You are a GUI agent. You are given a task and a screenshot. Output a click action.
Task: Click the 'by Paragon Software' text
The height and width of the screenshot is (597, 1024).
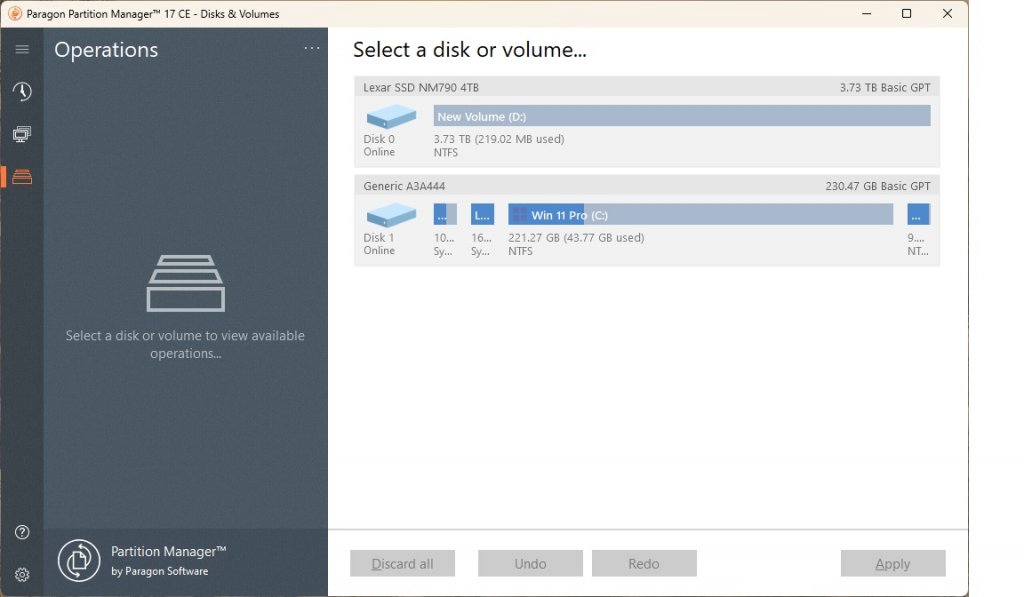159,571
